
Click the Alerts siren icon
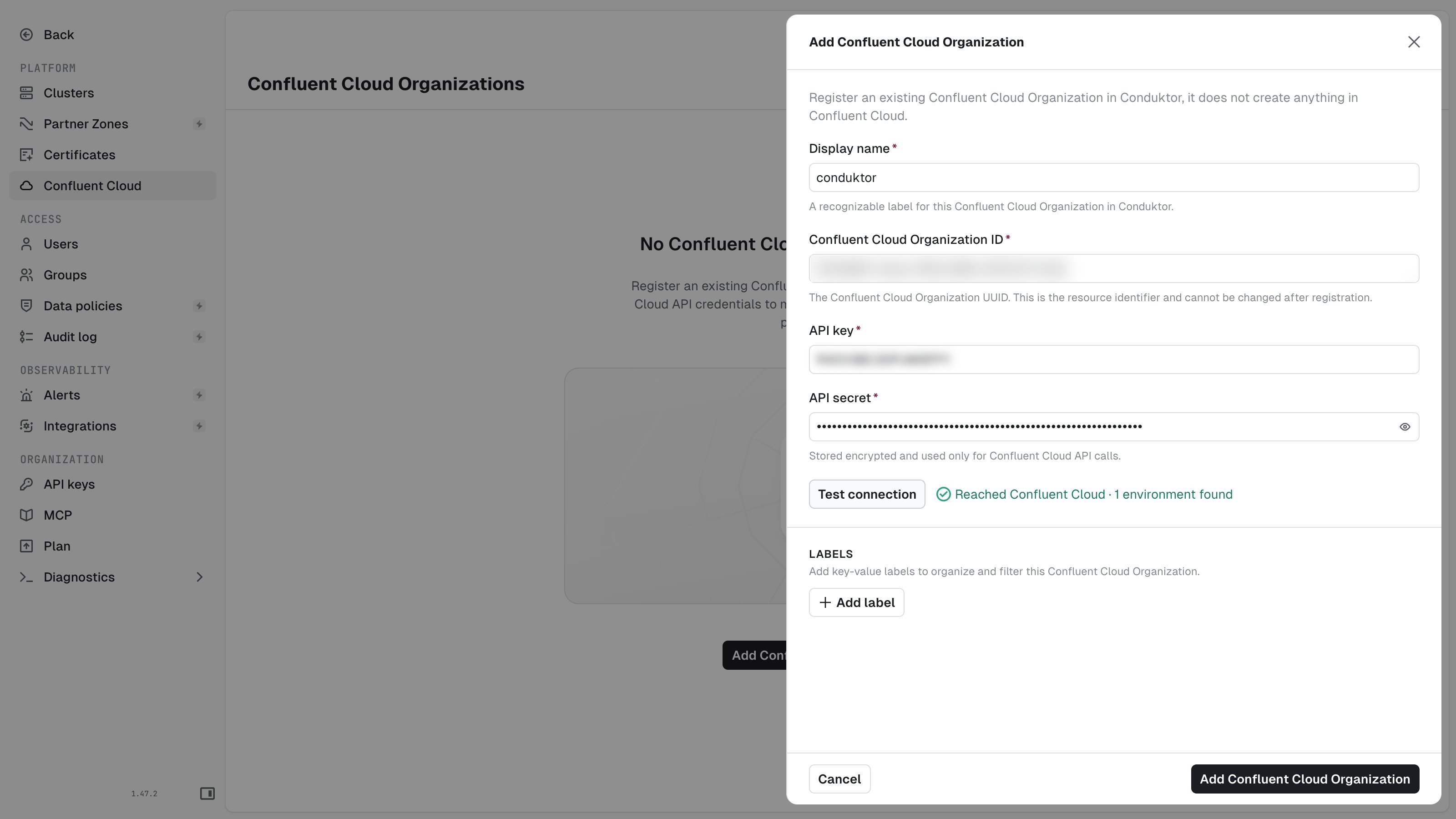[x=26, y=395]
